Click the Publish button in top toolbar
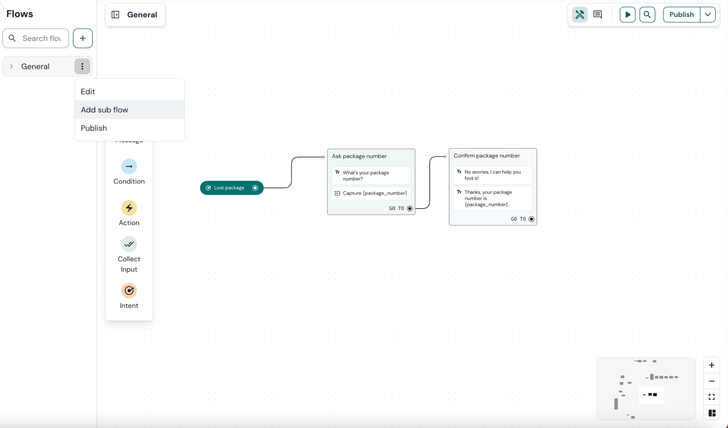 pos(681,15)
